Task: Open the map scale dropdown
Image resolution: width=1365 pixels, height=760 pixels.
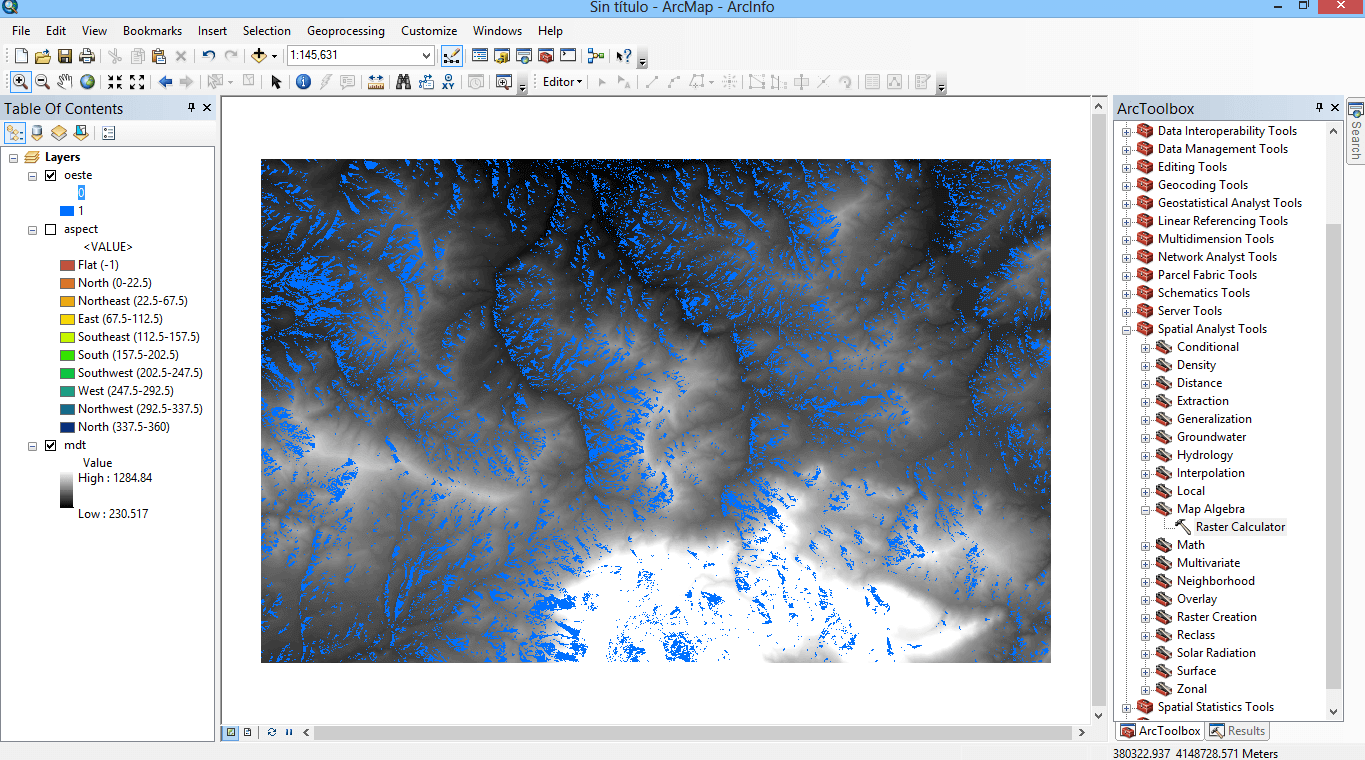Action: (427, 56)
